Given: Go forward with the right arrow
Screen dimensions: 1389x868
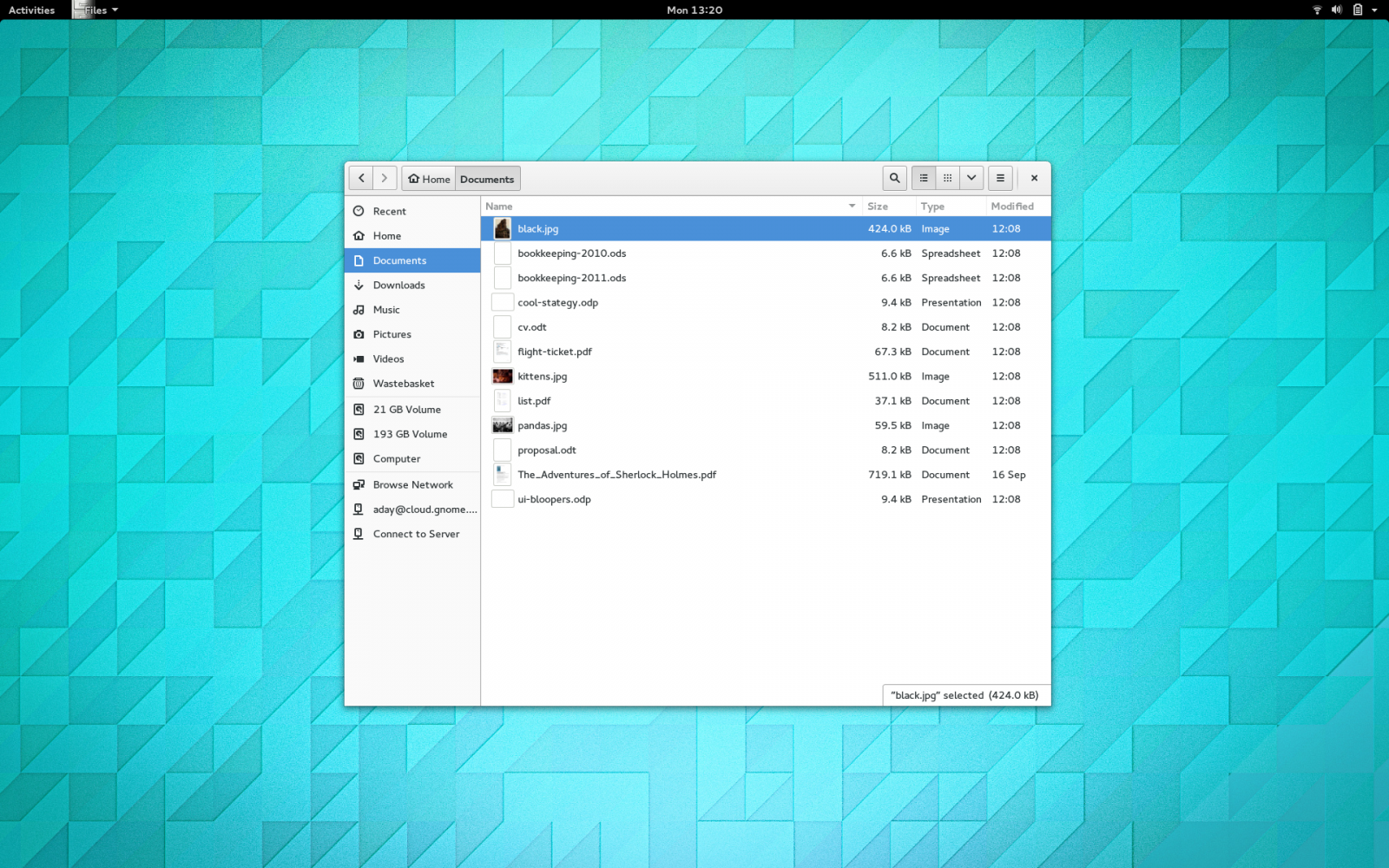Looking at the screenshot, I should 385,178.
